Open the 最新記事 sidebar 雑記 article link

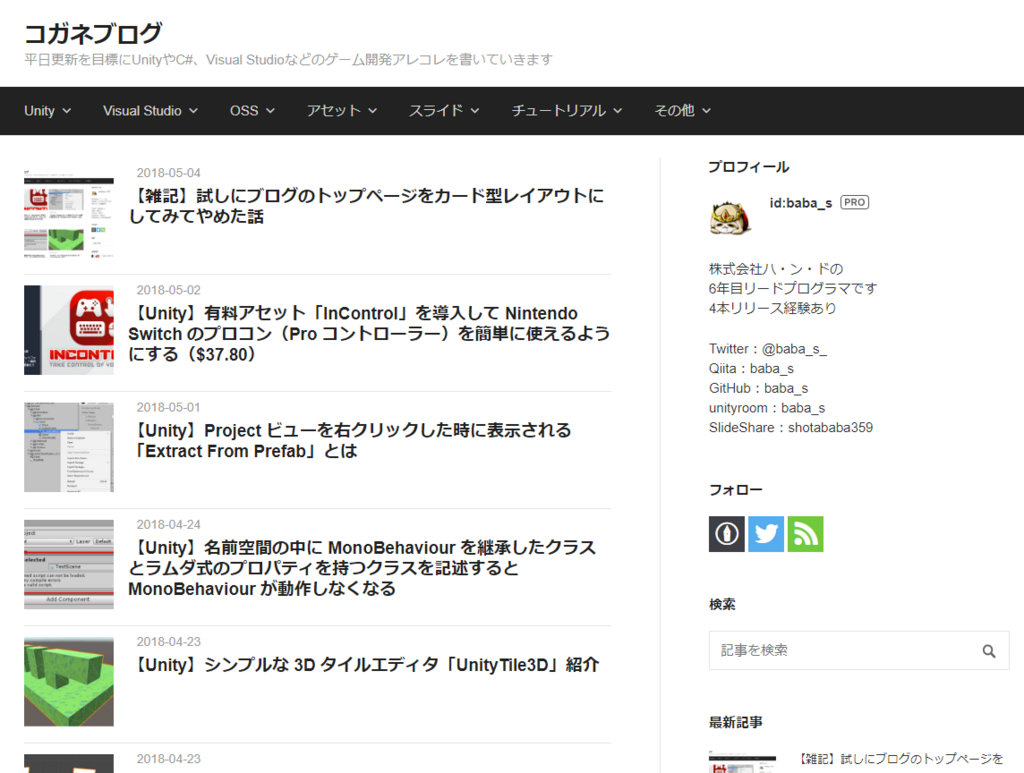click(901, 759)
